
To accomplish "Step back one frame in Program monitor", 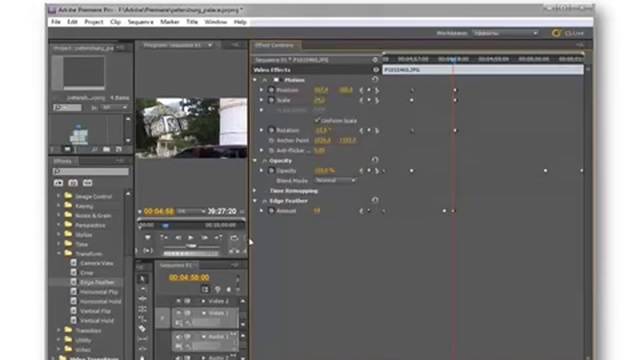I will (178, 238).
